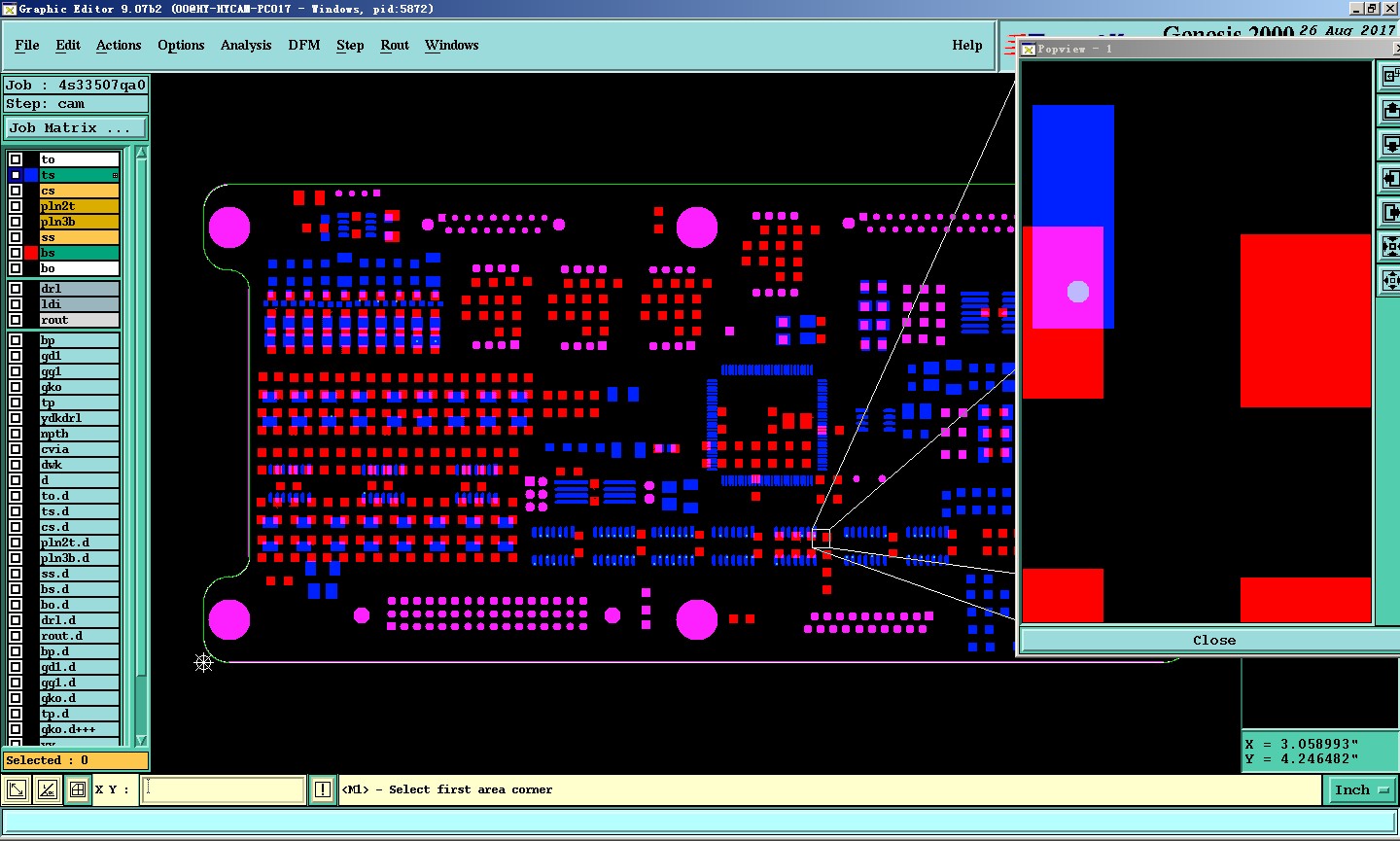Open the Analysis menu
Screen dimensions: 1400x841
[246, 45]
